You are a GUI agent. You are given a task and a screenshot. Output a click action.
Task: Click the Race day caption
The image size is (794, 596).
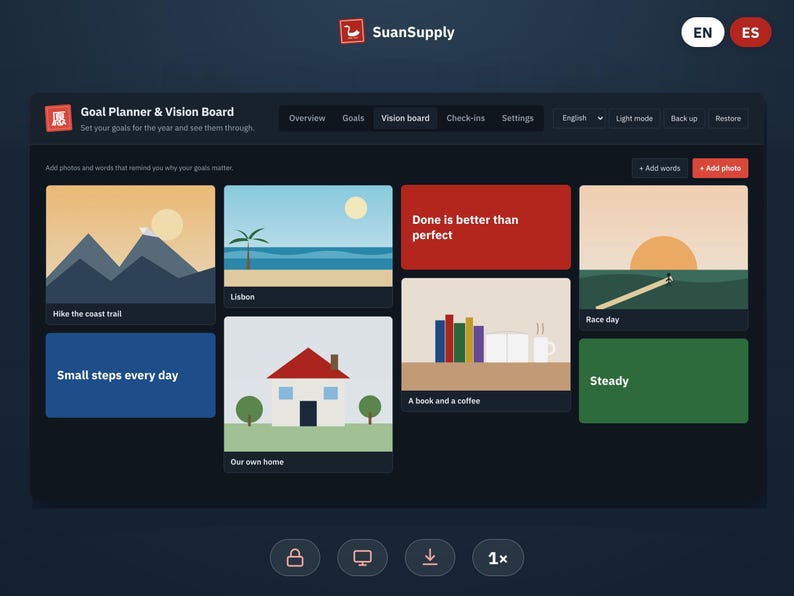(602, 320)
